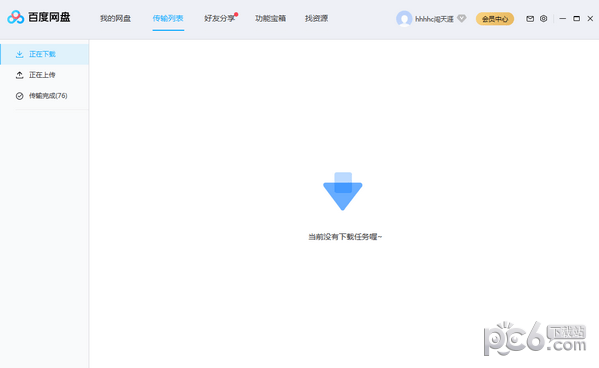This screenshot has width=599, height=368.
Task: Click the upload icon beside 正在上传
Action: click(x=19, y=75)
